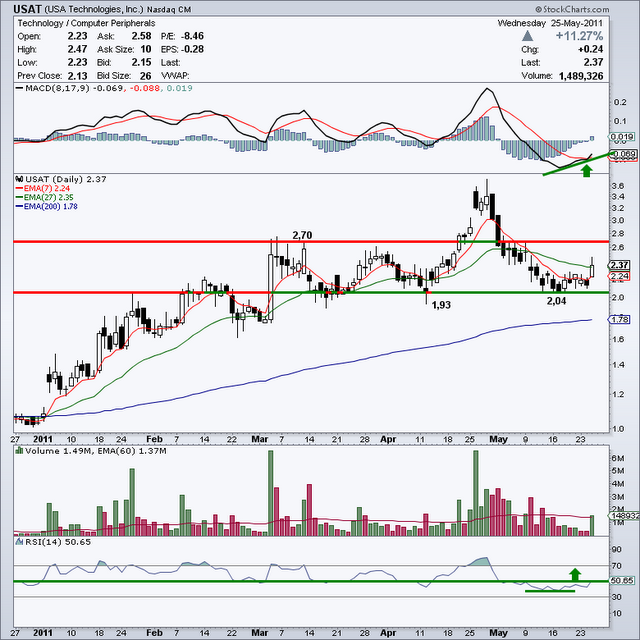Click the USAT ticker symbol title
Viewport: 640px width, 640px height.
coord(27,9)
